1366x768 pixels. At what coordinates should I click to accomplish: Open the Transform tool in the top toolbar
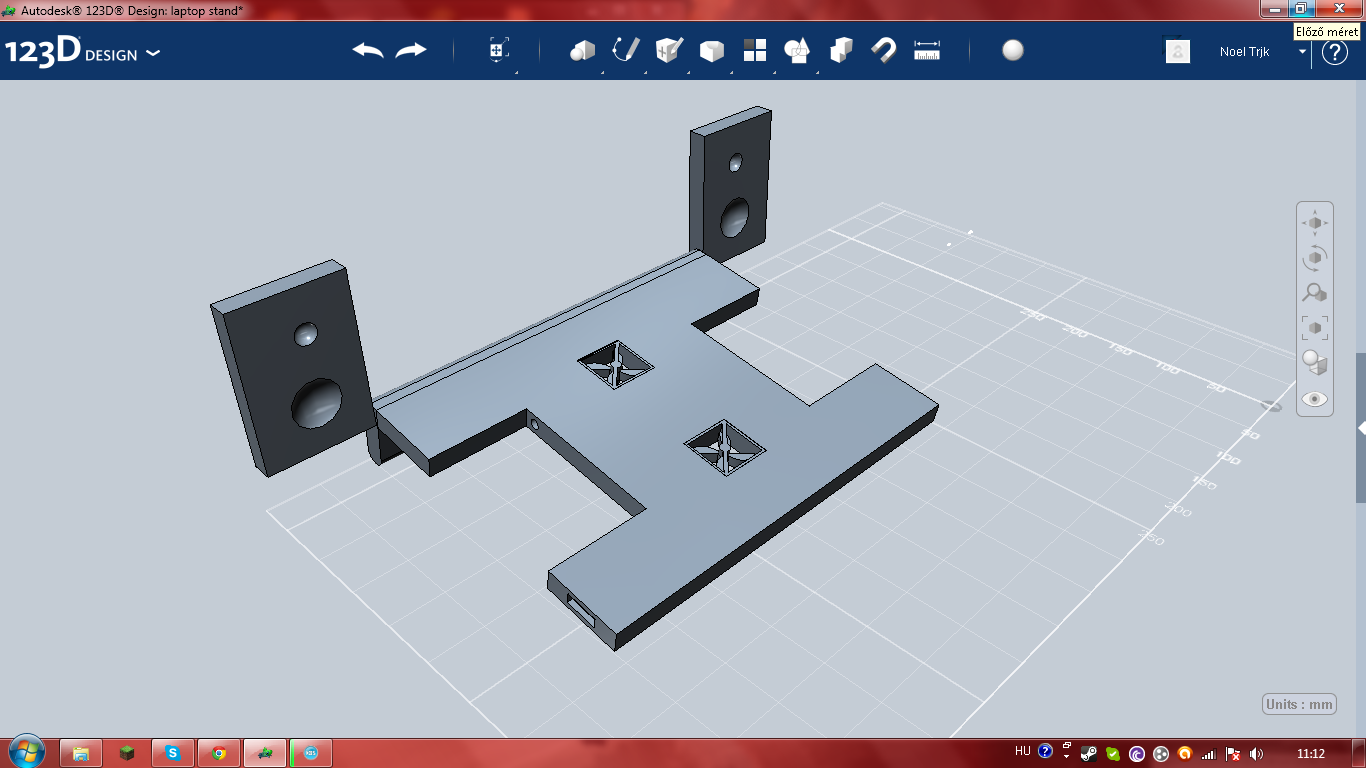click(499, 51)
